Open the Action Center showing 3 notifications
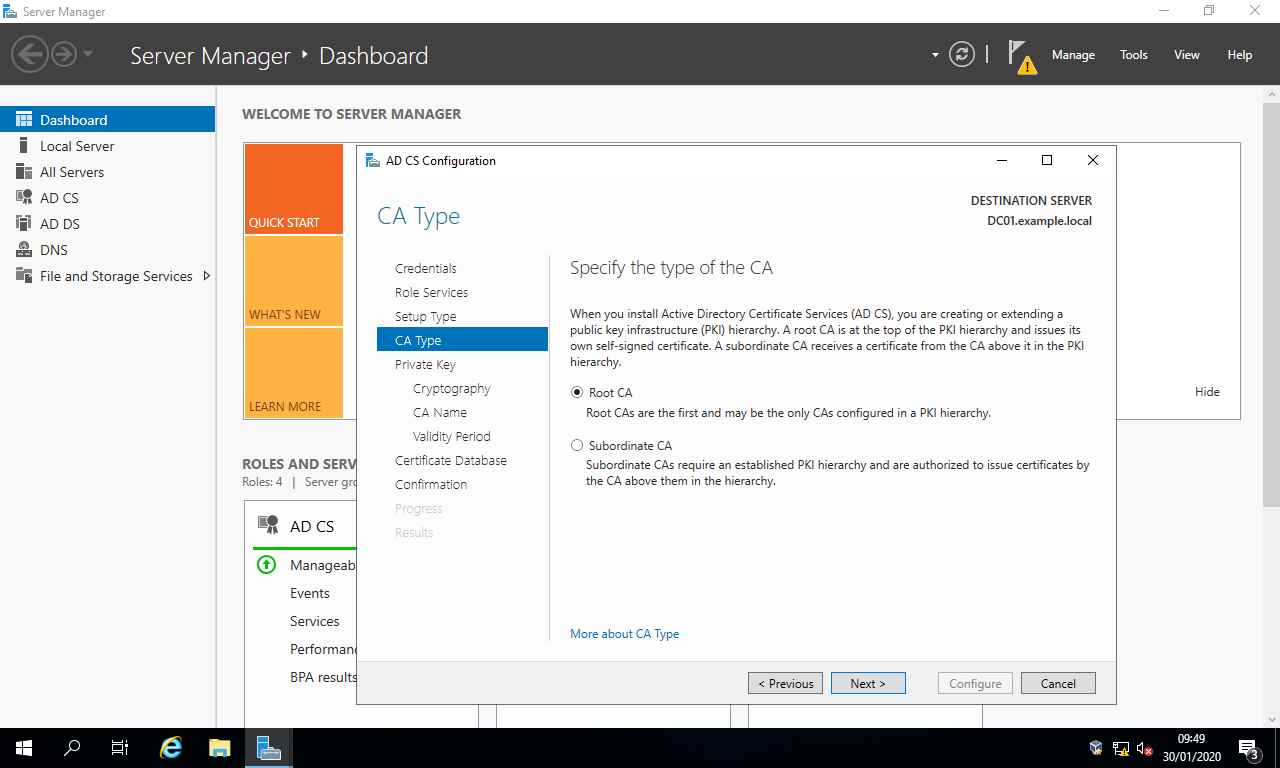 (1247, 747)
